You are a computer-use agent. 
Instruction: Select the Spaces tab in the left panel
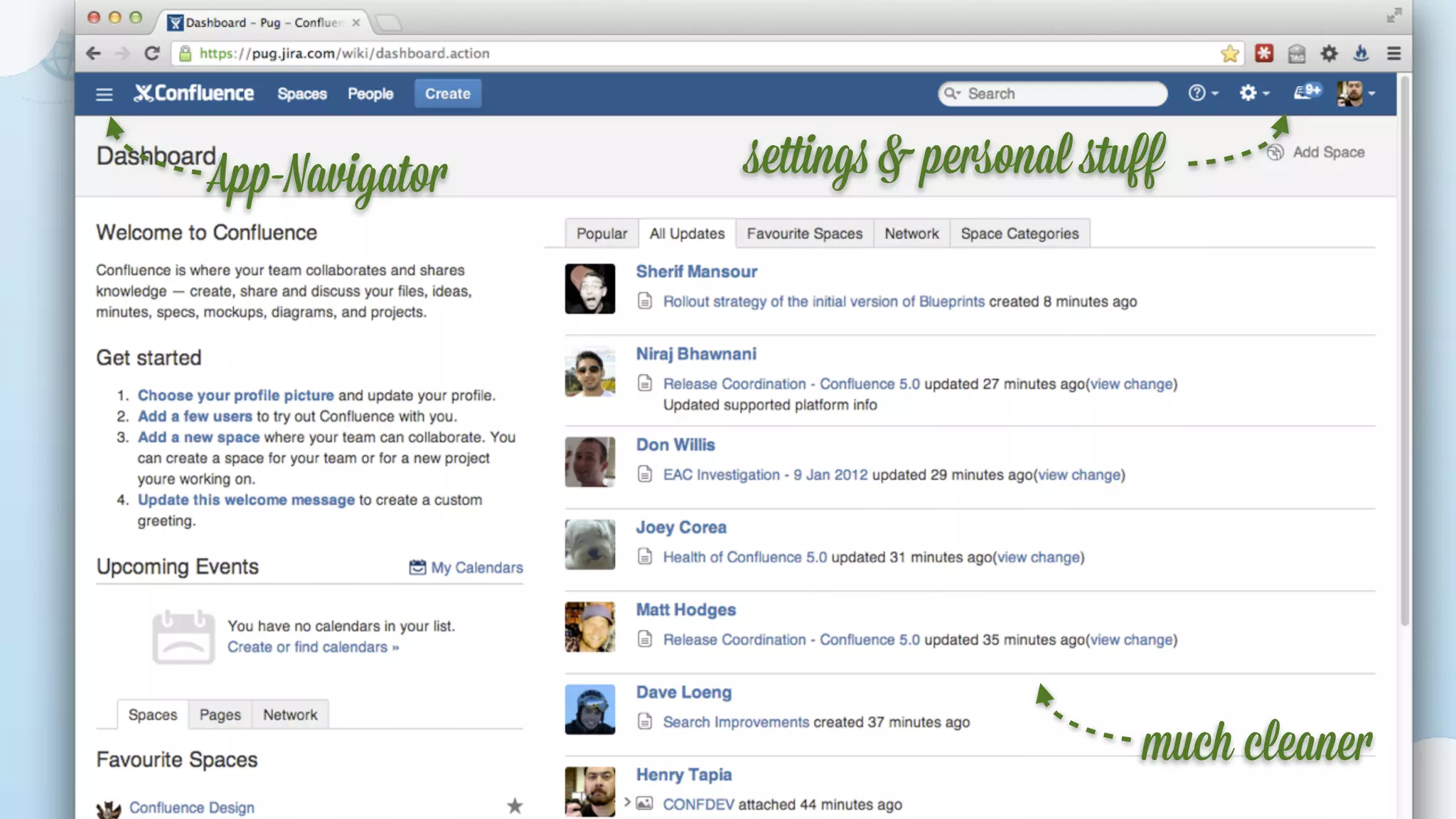click(153, 714)
